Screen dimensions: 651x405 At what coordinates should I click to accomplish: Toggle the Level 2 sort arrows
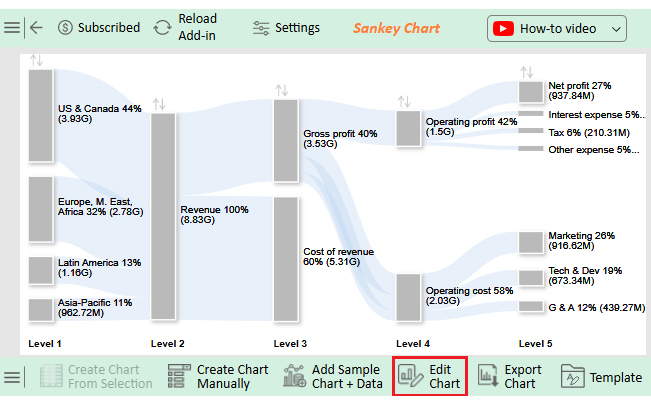click(x=159, y=104)
